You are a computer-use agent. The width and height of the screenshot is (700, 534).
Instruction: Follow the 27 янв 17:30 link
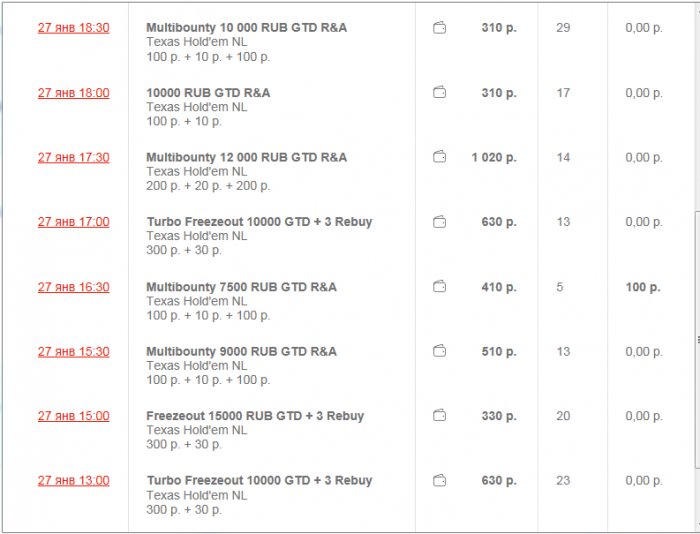(x=74, y=157)
